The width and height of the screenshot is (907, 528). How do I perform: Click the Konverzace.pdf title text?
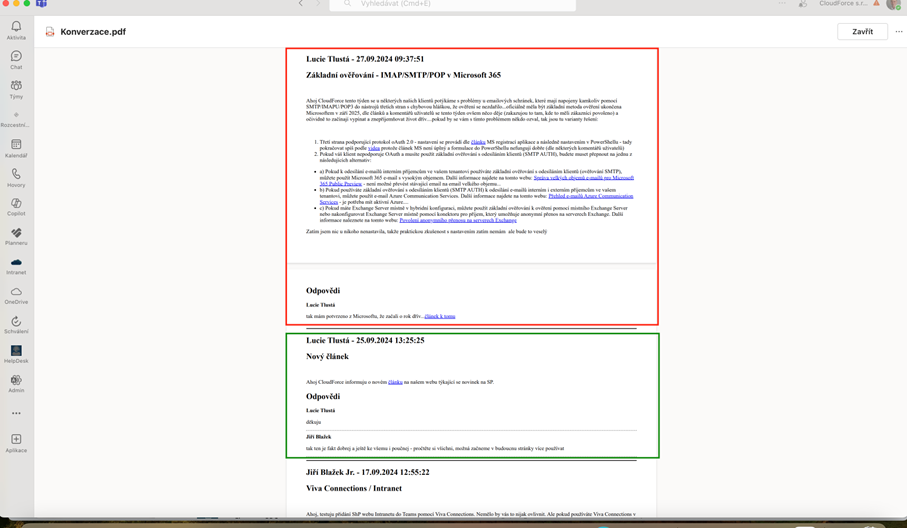click(93, 32)
